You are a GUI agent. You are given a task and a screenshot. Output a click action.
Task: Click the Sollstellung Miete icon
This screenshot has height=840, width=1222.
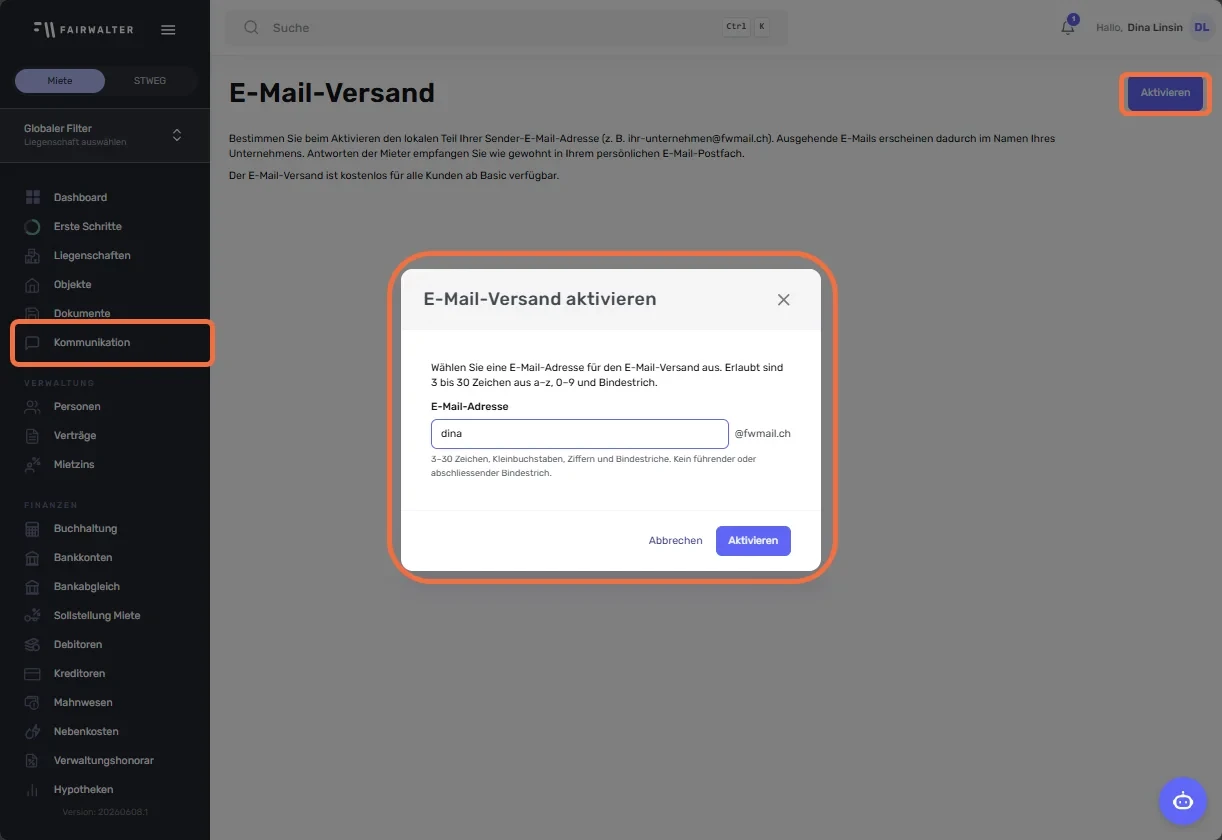[x=33, y=615]
